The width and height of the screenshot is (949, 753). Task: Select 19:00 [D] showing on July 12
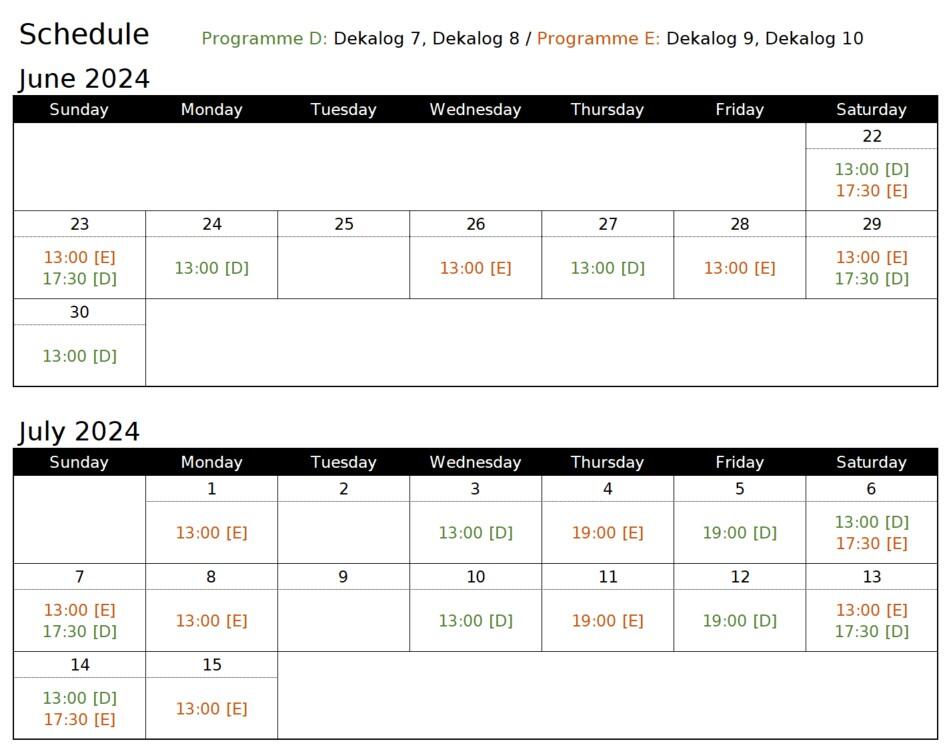tap(739, 621)
